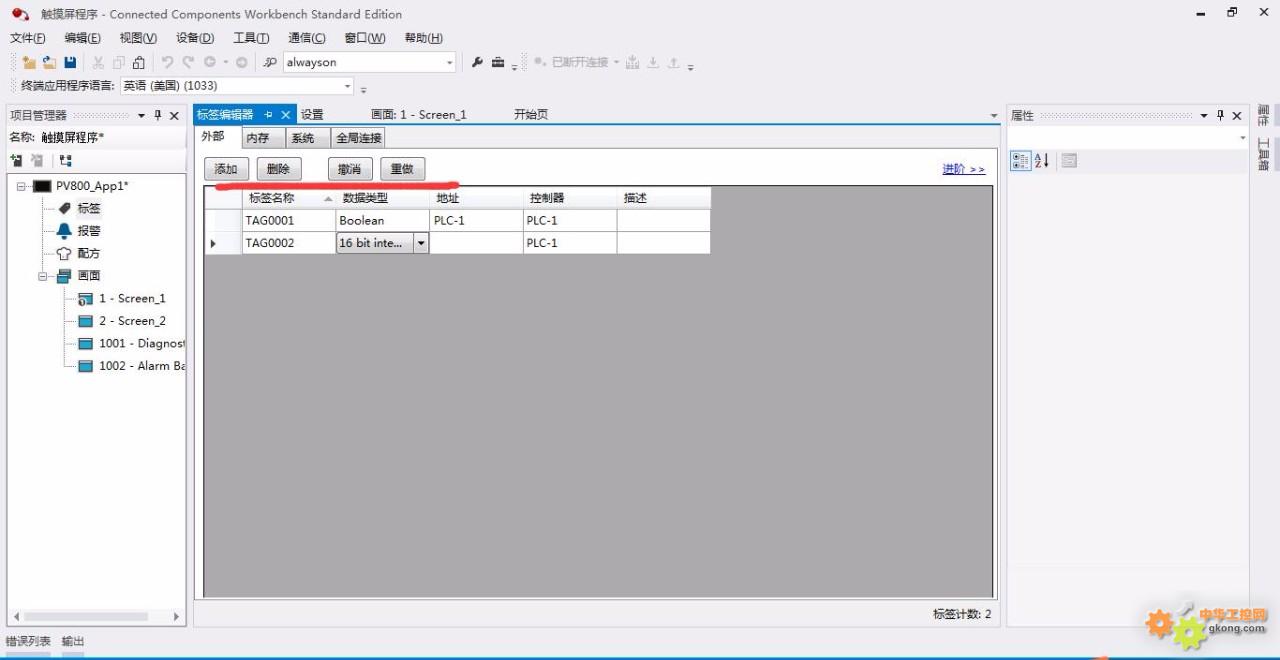Open the Properties object selector dropdown

(x=1243, y=138)
